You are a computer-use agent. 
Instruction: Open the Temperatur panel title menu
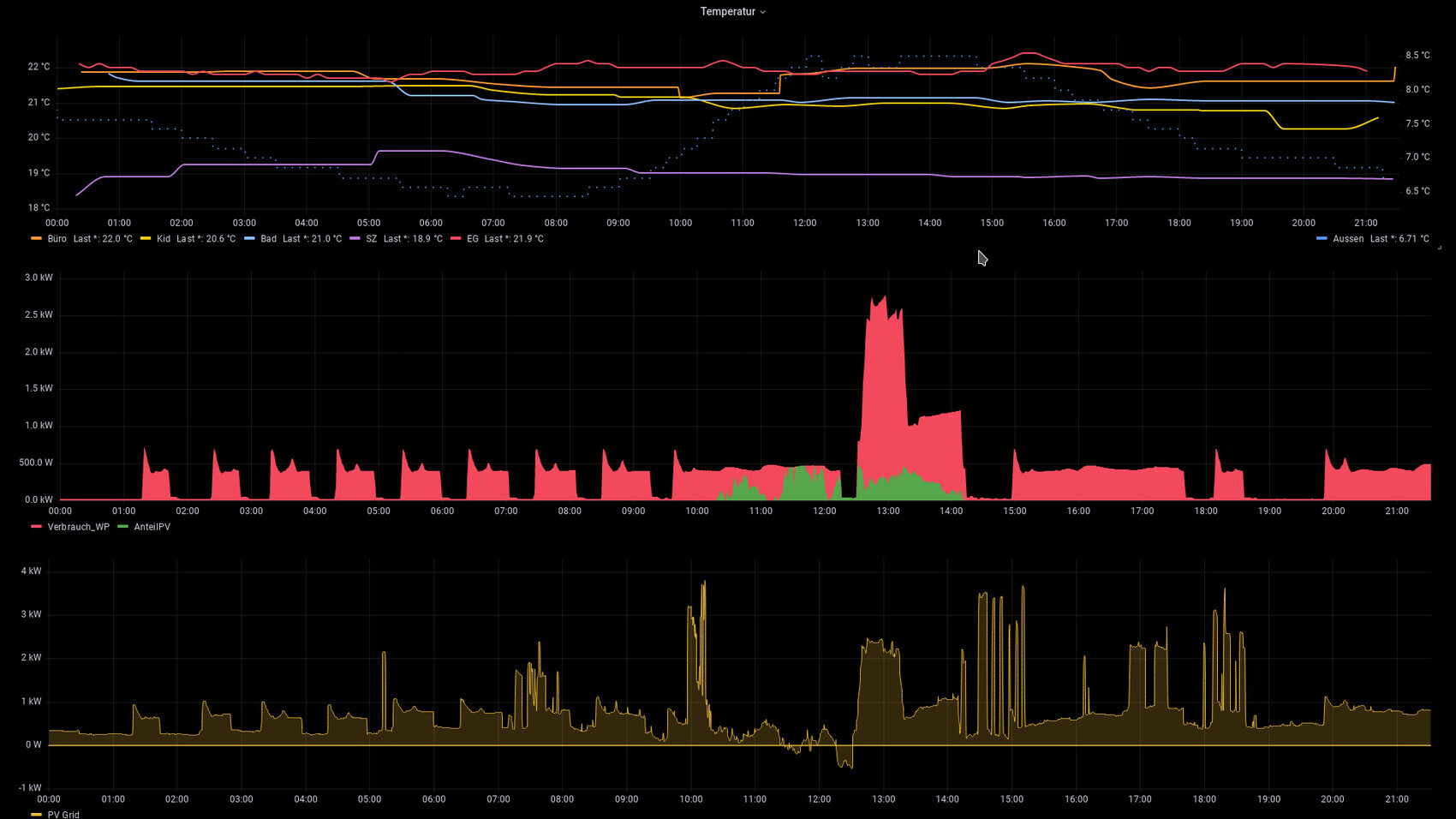(x=727, y=12)
